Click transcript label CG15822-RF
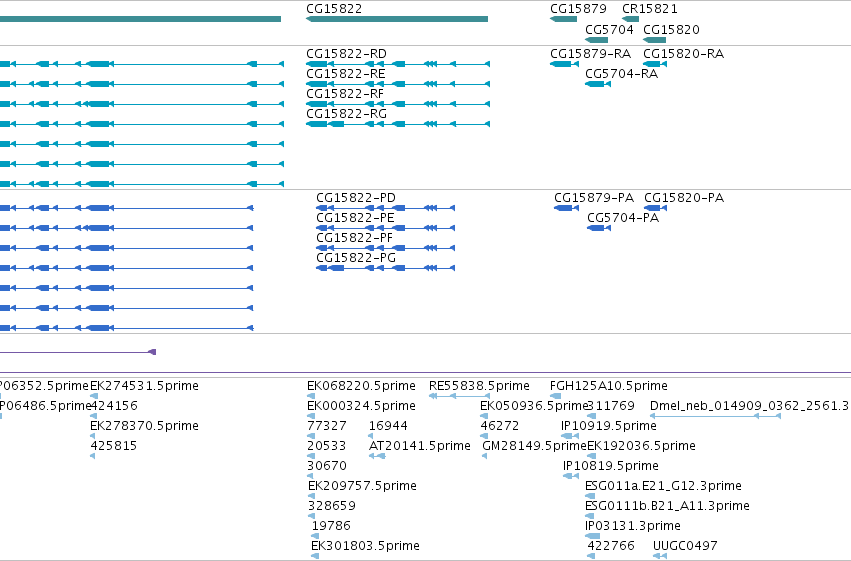851x561 pixels. 345,94
